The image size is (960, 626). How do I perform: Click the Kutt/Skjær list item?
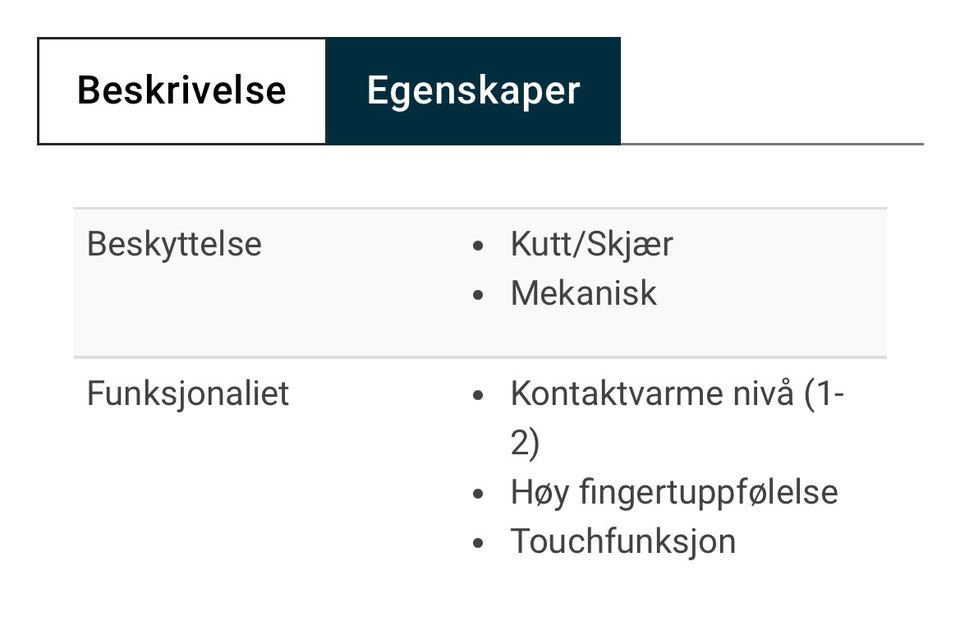pos(591,244)
